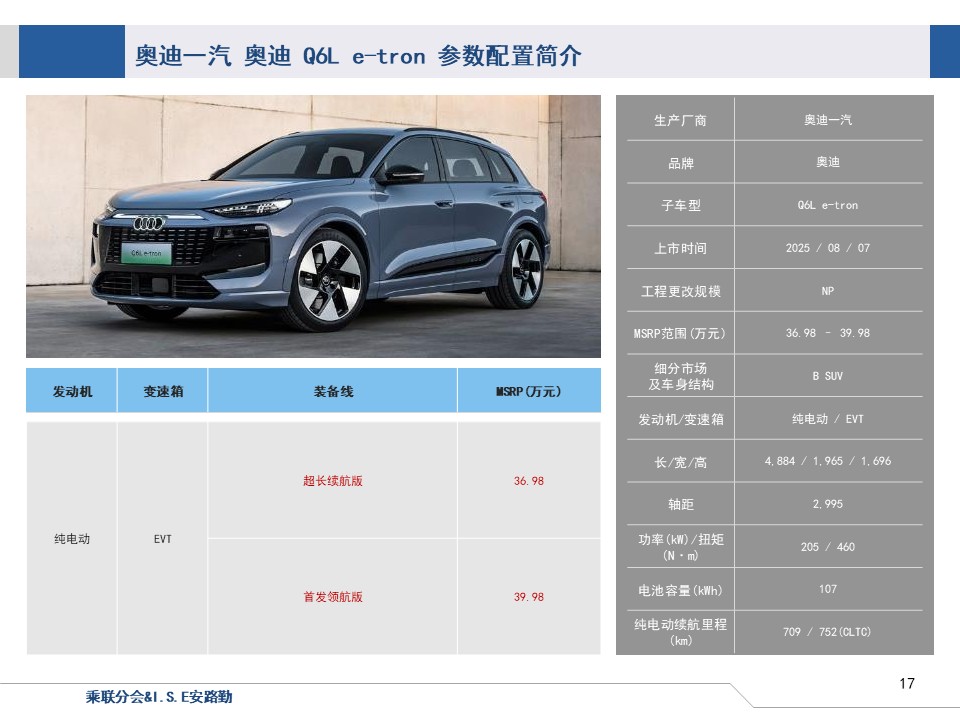Click the B SUV value

pos(828,376)
